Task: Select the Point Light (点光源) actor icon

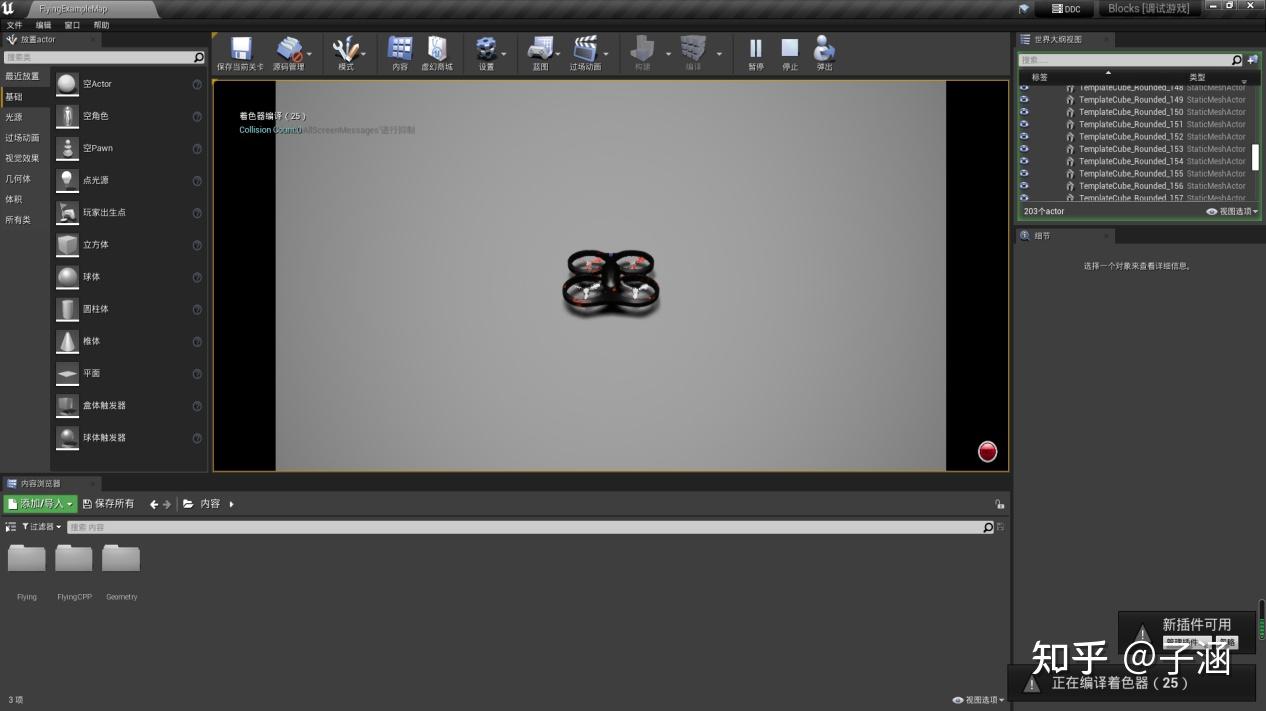Action: (67, 180)
